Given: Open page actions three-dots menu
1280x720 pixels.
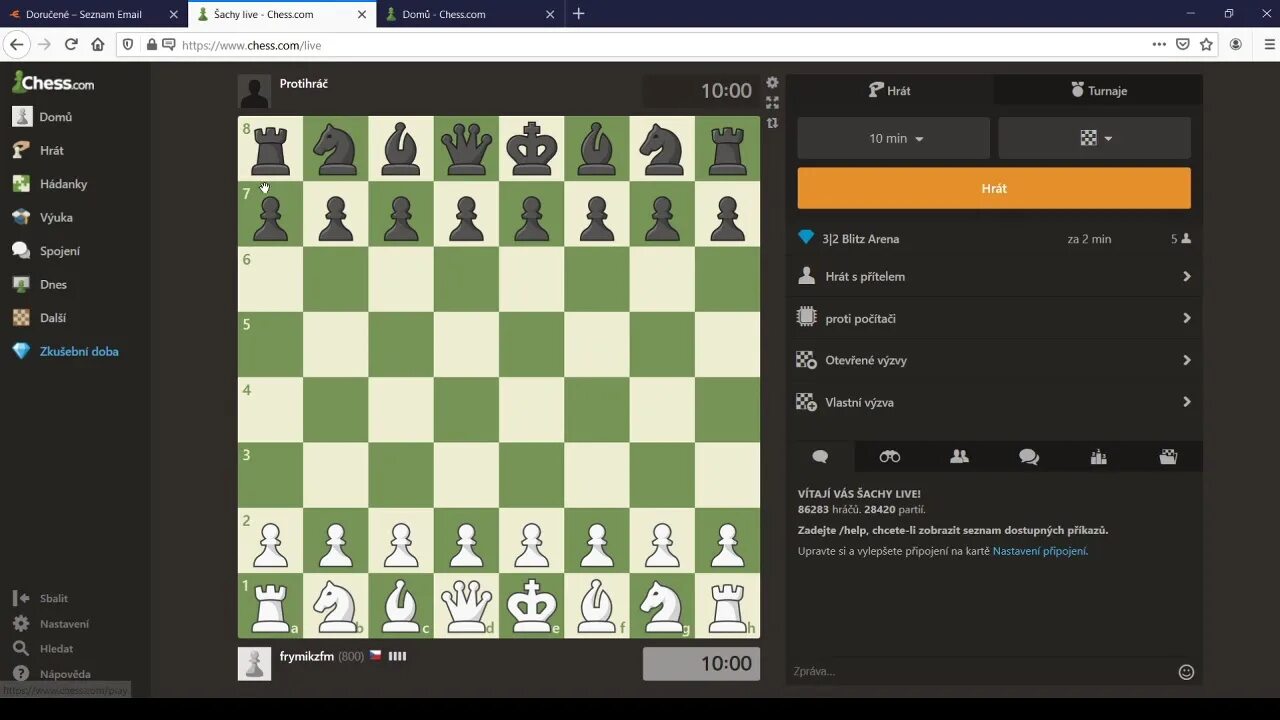Looking at the screenshot, I should (x=1159, y=44).
